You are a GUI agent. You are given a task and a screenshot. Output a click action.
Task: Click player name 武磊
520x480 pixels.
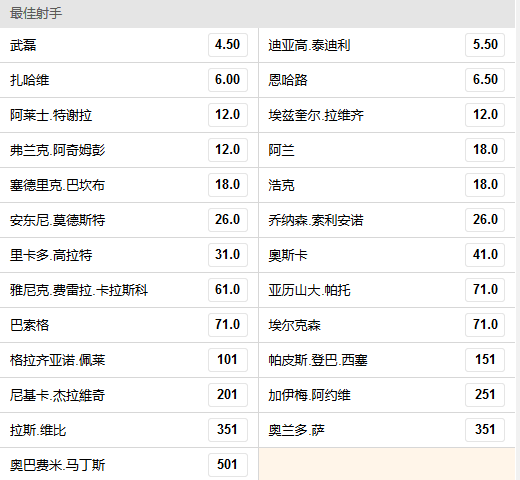click(23, 45)
